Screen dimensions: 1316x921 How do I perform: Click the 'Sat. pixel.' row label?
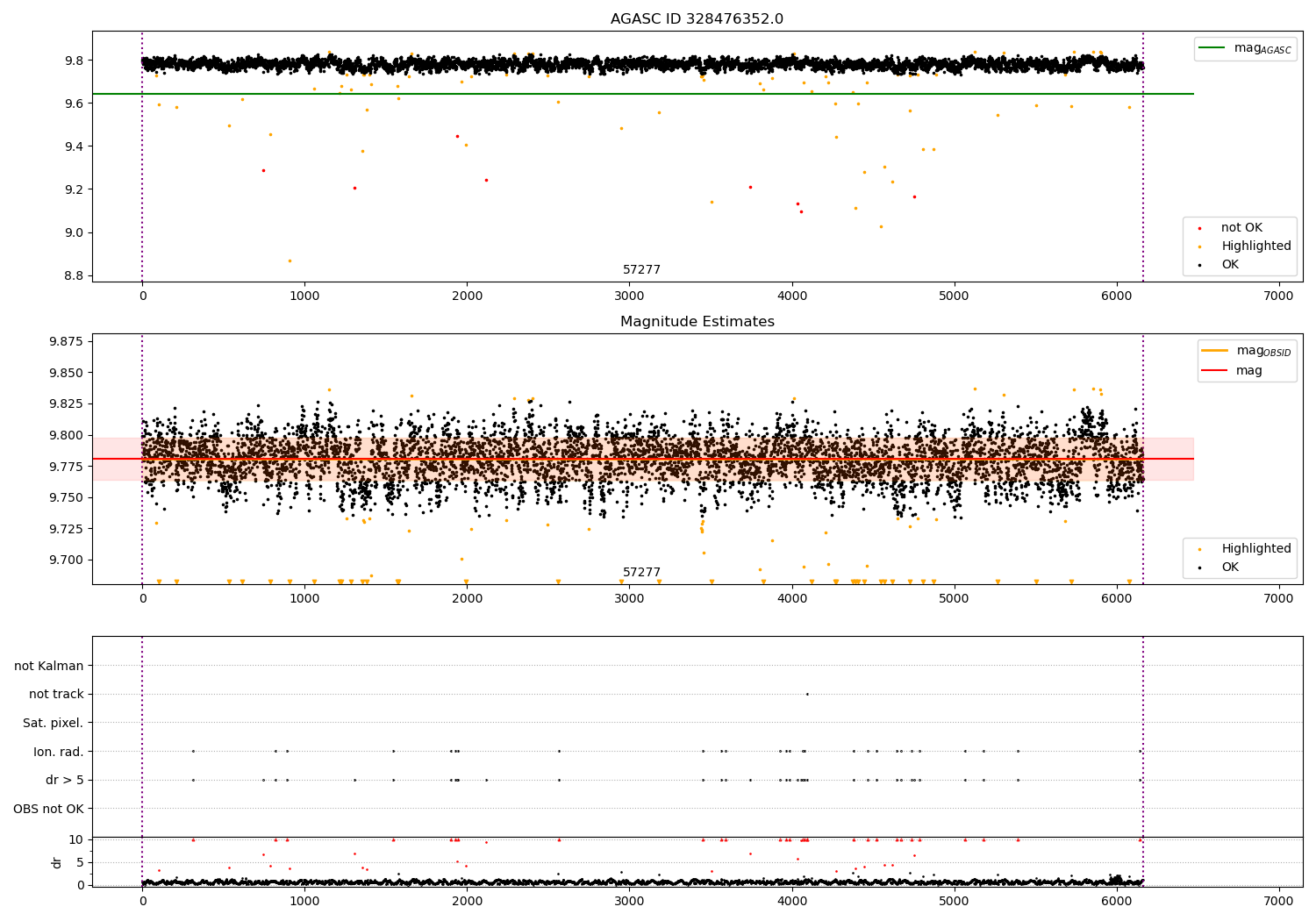point(54,723)
